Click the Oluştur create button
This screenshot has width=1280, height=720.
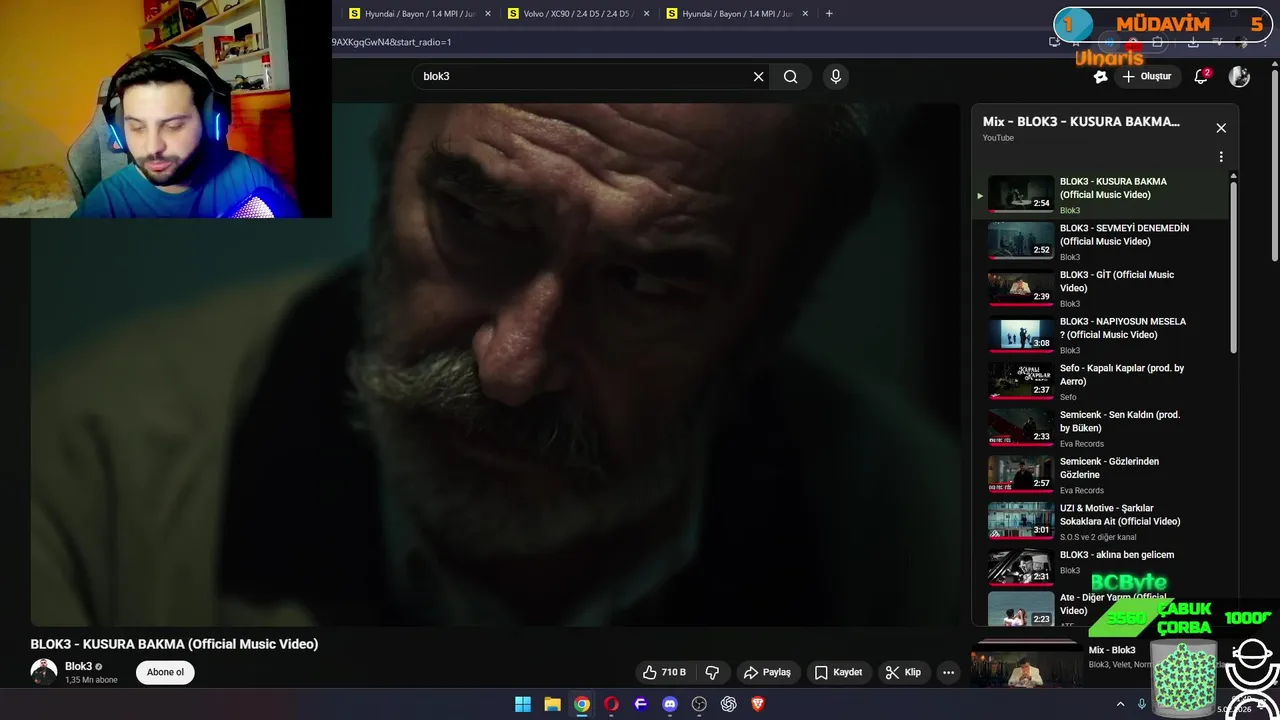1146,76
